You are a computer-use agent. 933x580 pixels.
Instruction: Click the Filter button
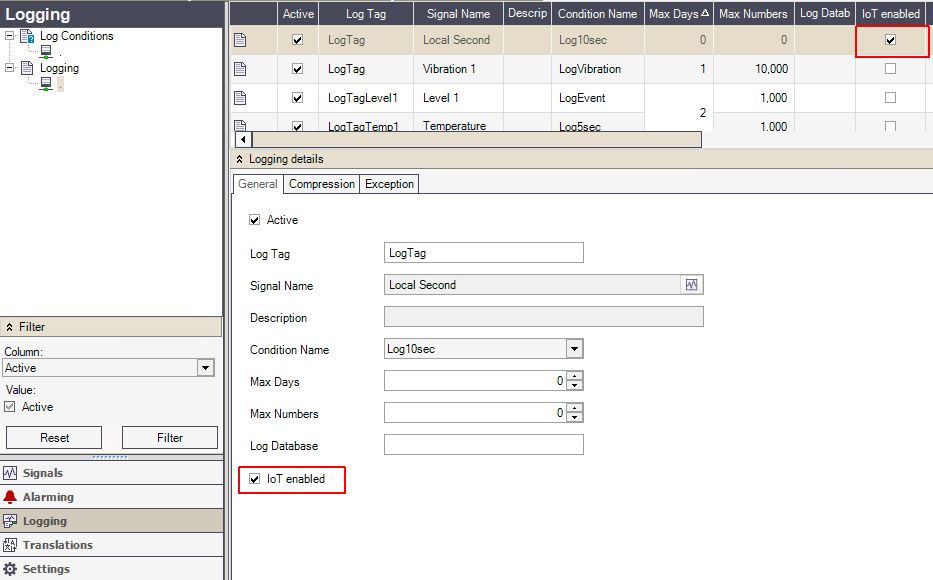coord(170,438)
